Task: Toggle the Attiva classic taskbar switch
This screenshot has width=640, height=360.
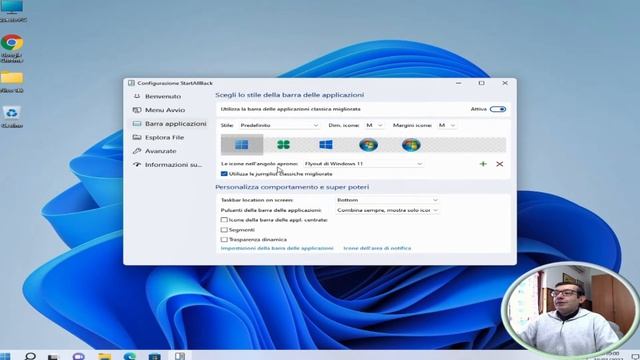Action: pyautogui.click(x=498, y=109)
